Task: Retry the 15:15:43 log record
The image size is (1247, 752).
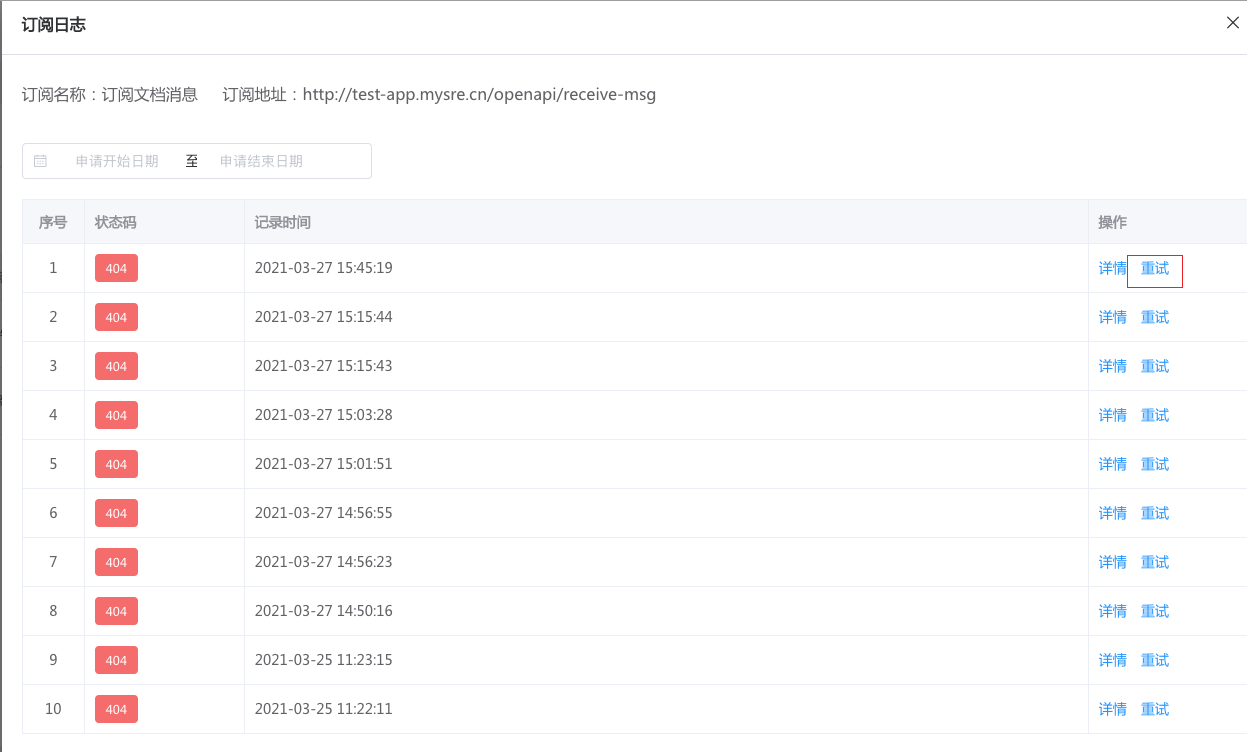Action: point(1155,366)
